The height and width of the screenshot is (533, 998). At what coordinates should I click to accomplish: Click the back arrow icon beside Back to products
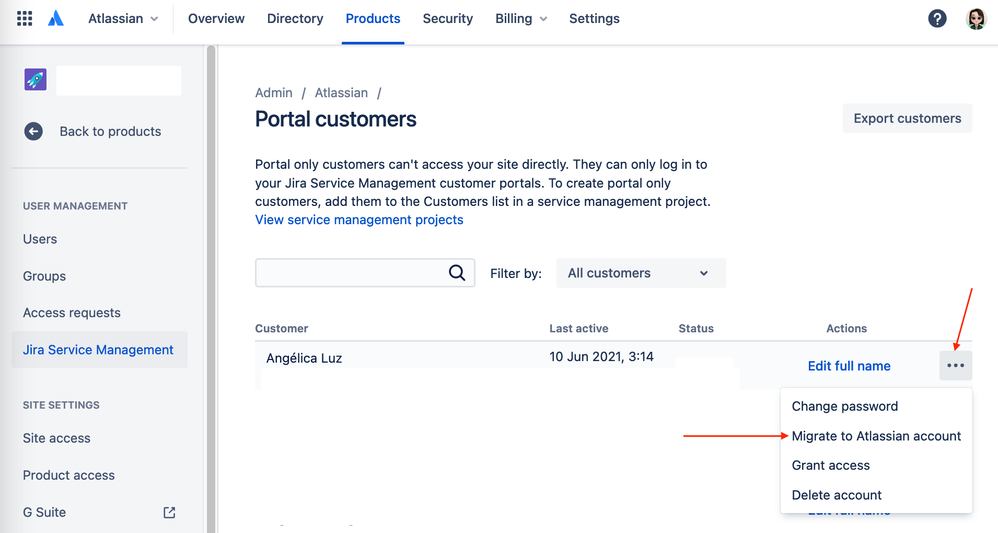pyautogui.click(x=33, y=131)
